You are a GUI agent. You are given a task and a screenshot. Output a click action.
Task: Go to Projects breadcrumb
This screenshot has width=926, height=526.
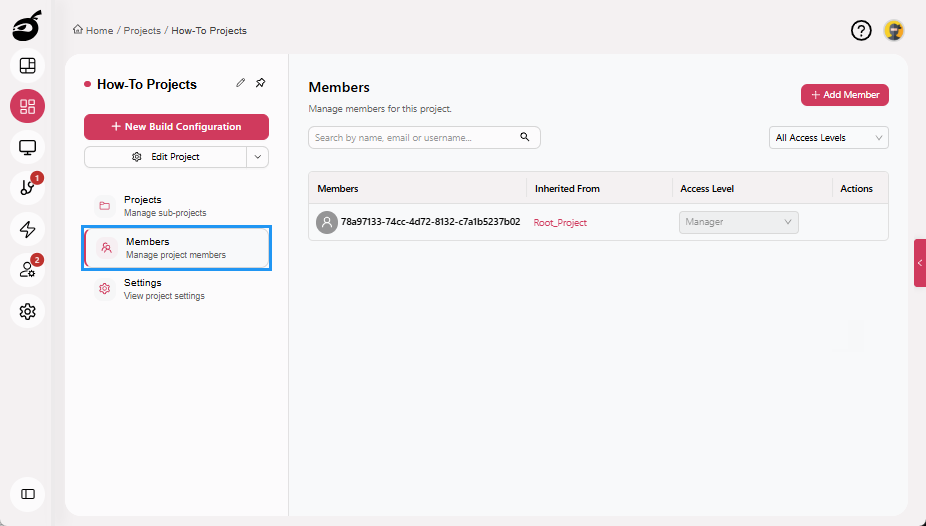(x=142, y=30)
